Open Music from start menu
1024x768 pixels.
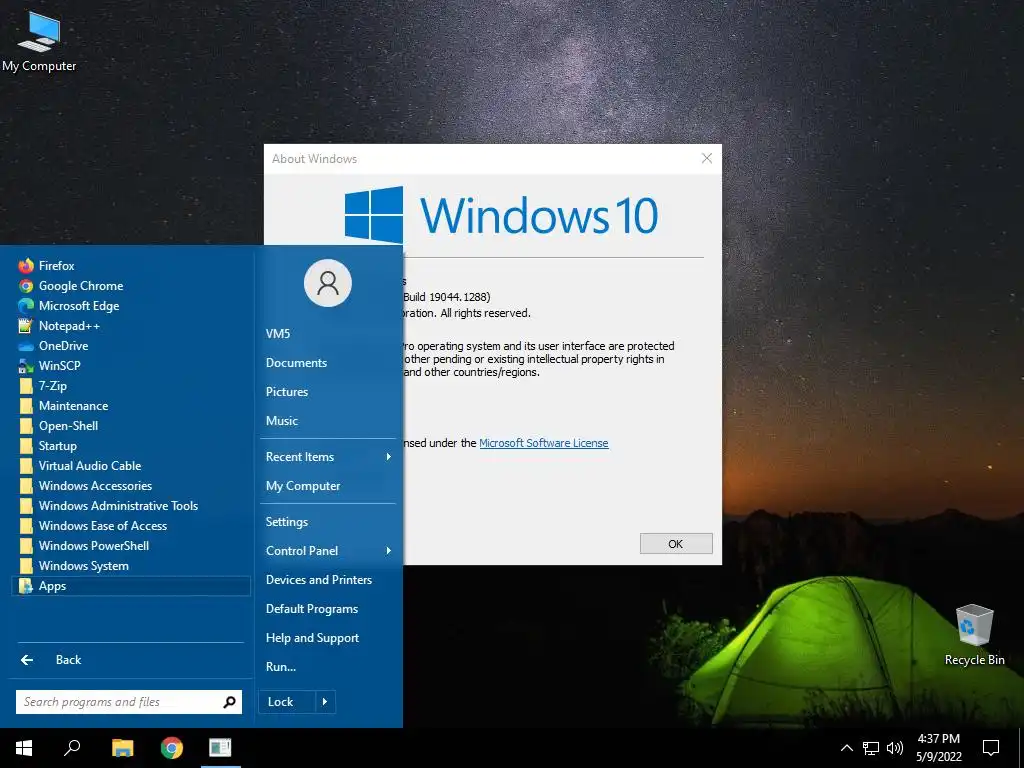pos(328,421)
